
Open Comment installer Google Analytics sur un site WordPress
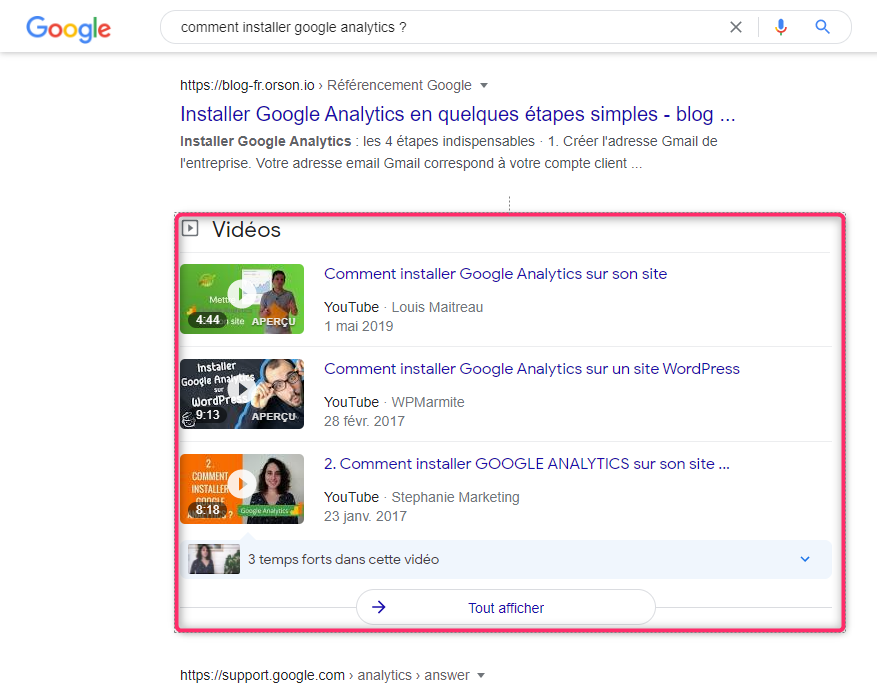pyautogui.click(x=532, y=369)
